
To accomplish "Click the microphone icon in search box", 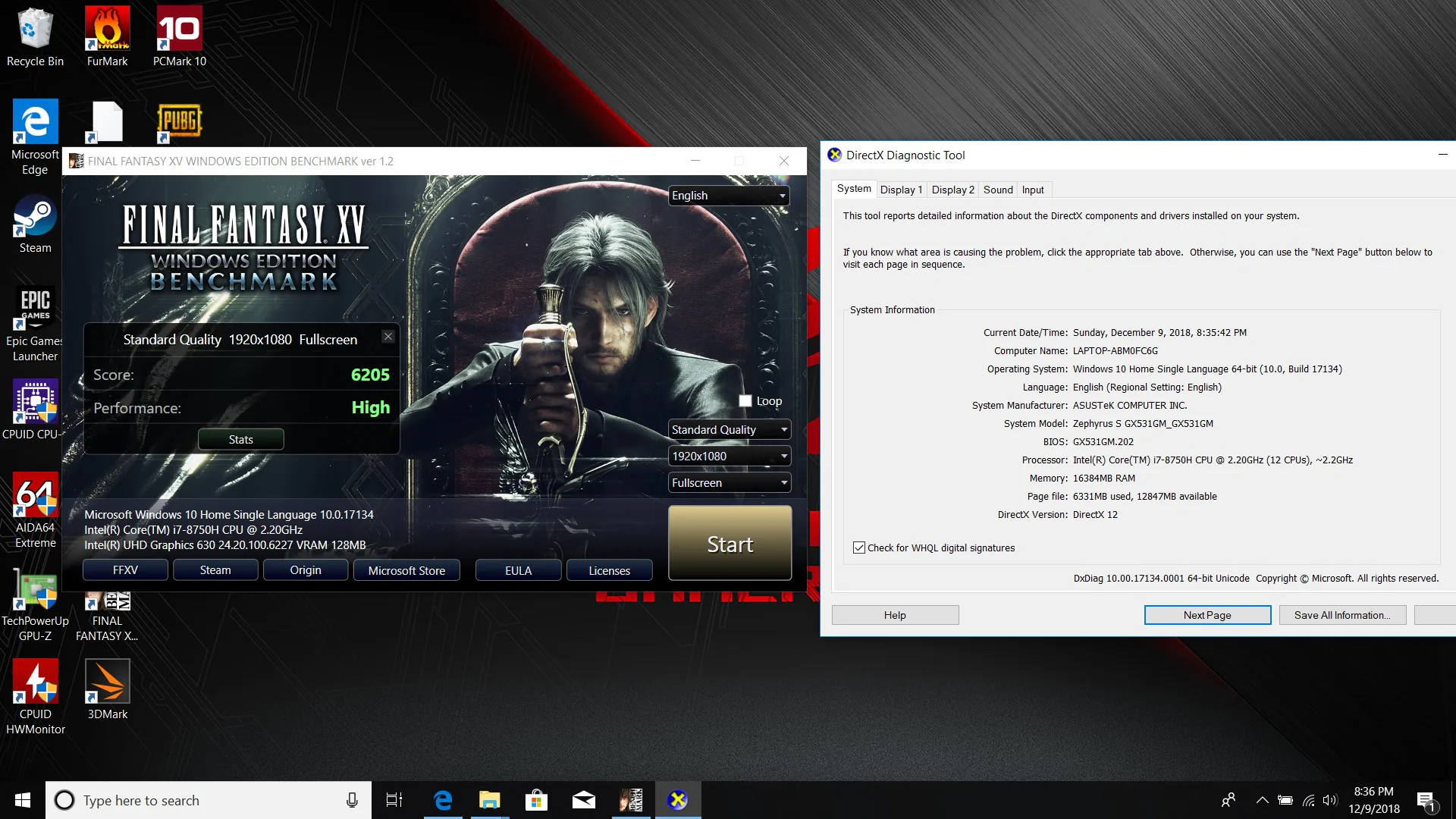I will click(x=352, y=800).
